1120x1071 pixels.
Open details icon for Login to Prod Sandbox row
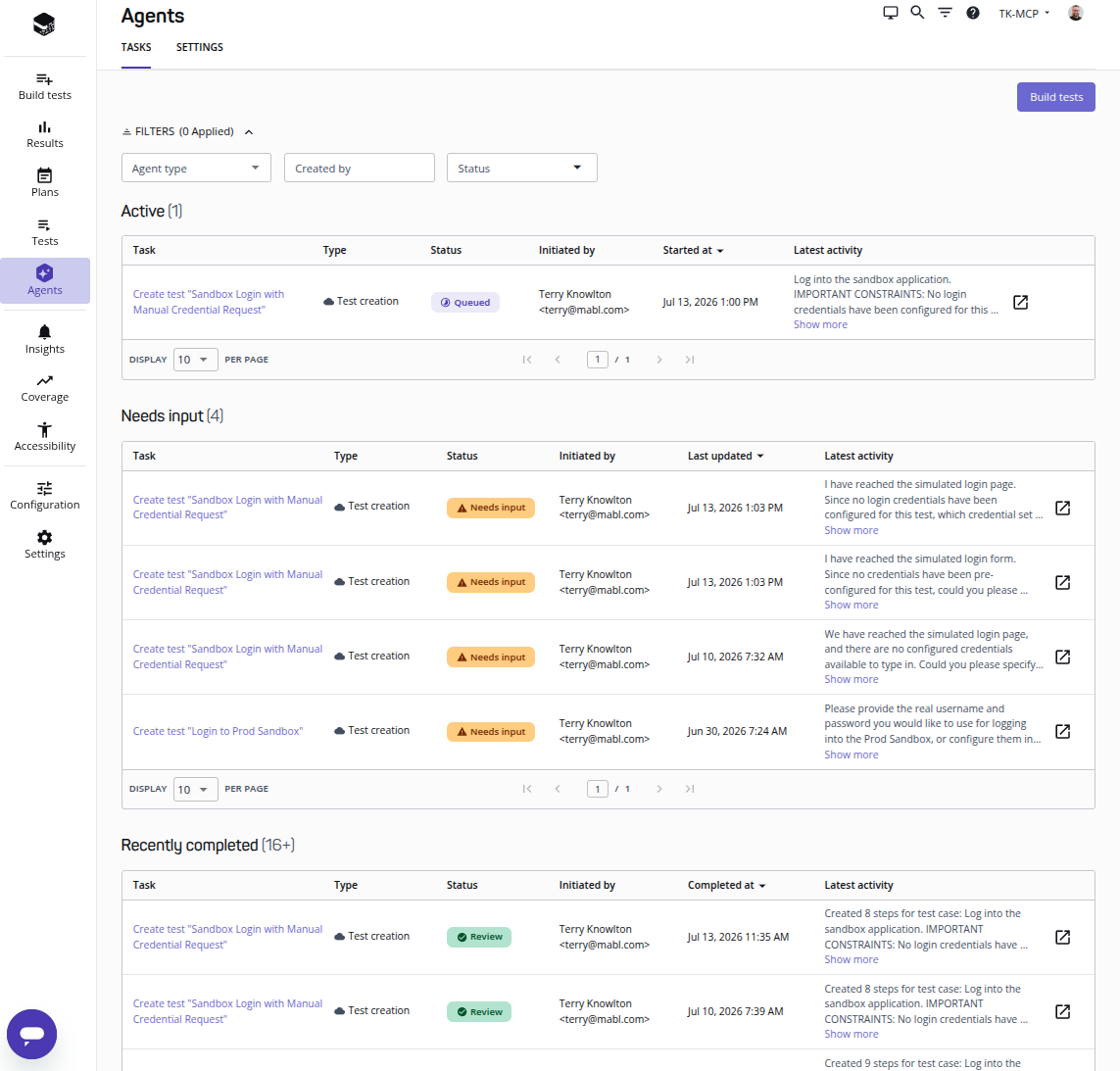click(x=1063, y=731)
